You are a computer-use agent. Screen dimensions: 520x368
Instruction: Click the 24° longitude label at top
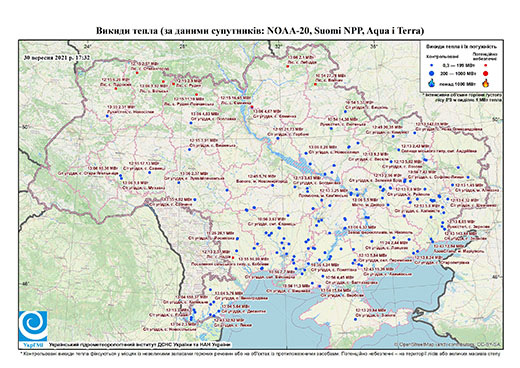[x=87, y=46]
